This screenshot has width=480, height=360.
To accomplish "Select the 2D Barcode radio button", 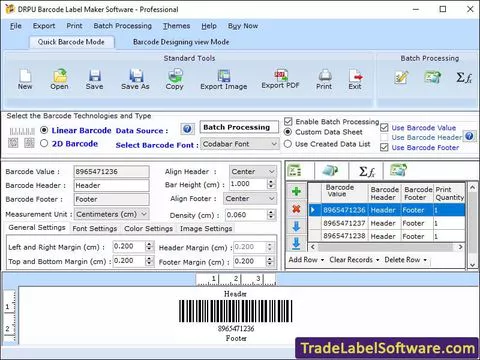I will (44, 143).
